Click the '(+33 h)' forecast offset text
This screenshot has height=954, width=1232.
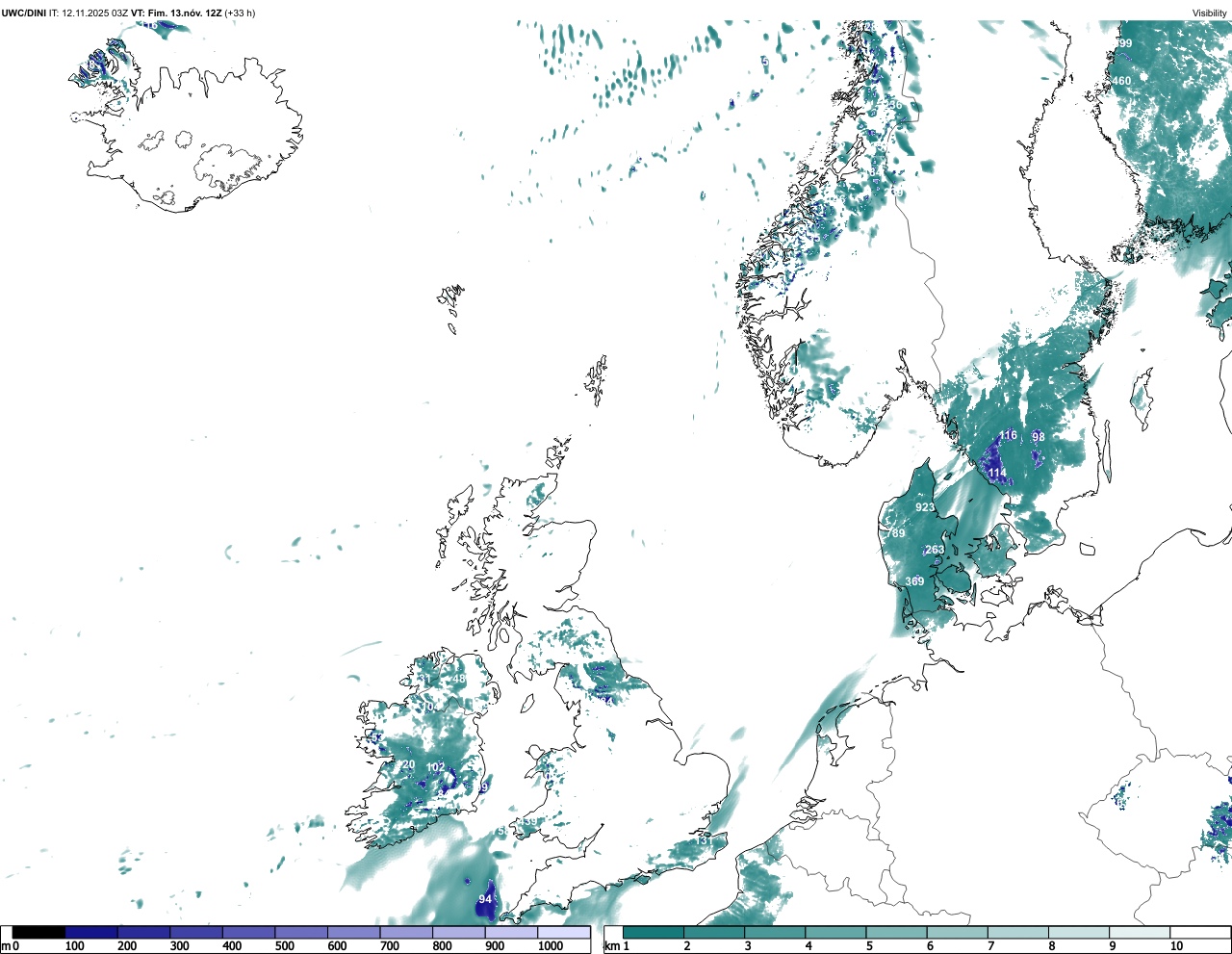pyautogui.click(x=240, y=13)
